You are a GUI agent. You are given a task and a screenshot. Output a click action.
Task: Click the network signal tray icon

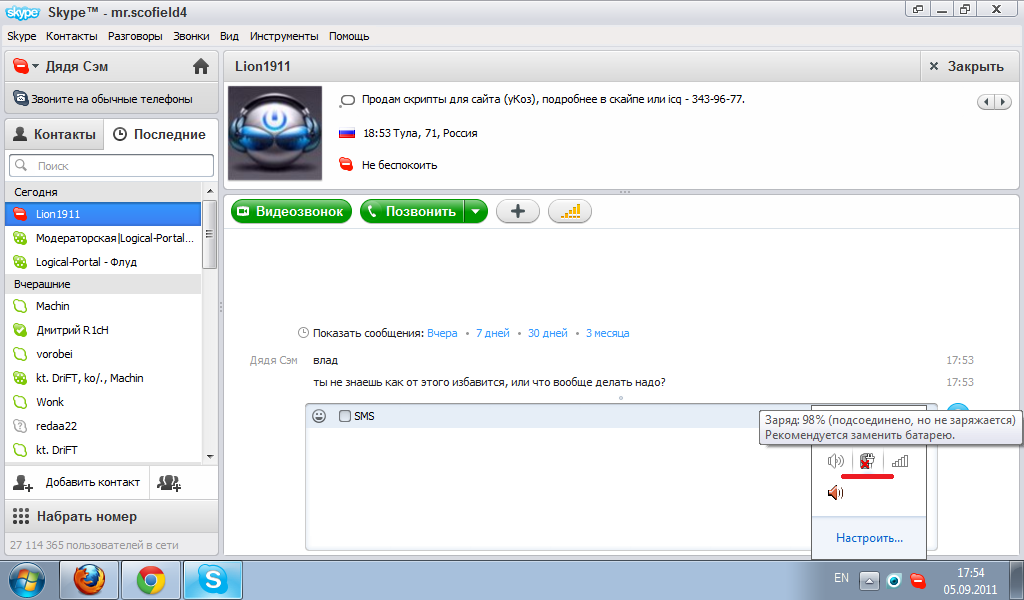[x=900, y=461]
